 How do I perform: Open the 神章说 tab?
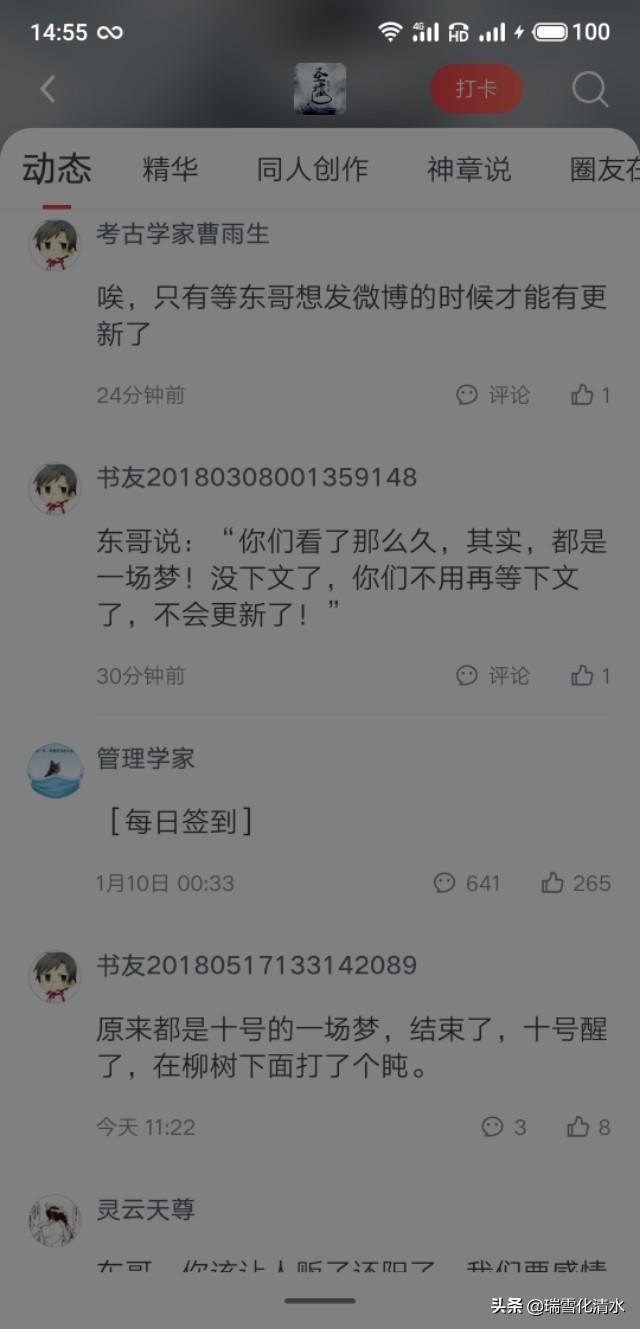(x=469, y=169)
